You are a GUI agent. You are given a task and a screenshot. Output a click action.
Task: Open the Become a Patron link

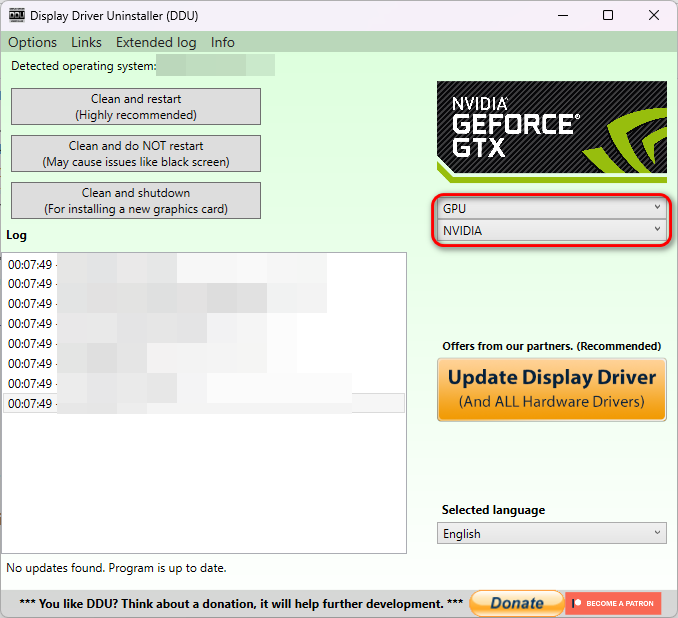pyautogui.click(x=613, y=603)
